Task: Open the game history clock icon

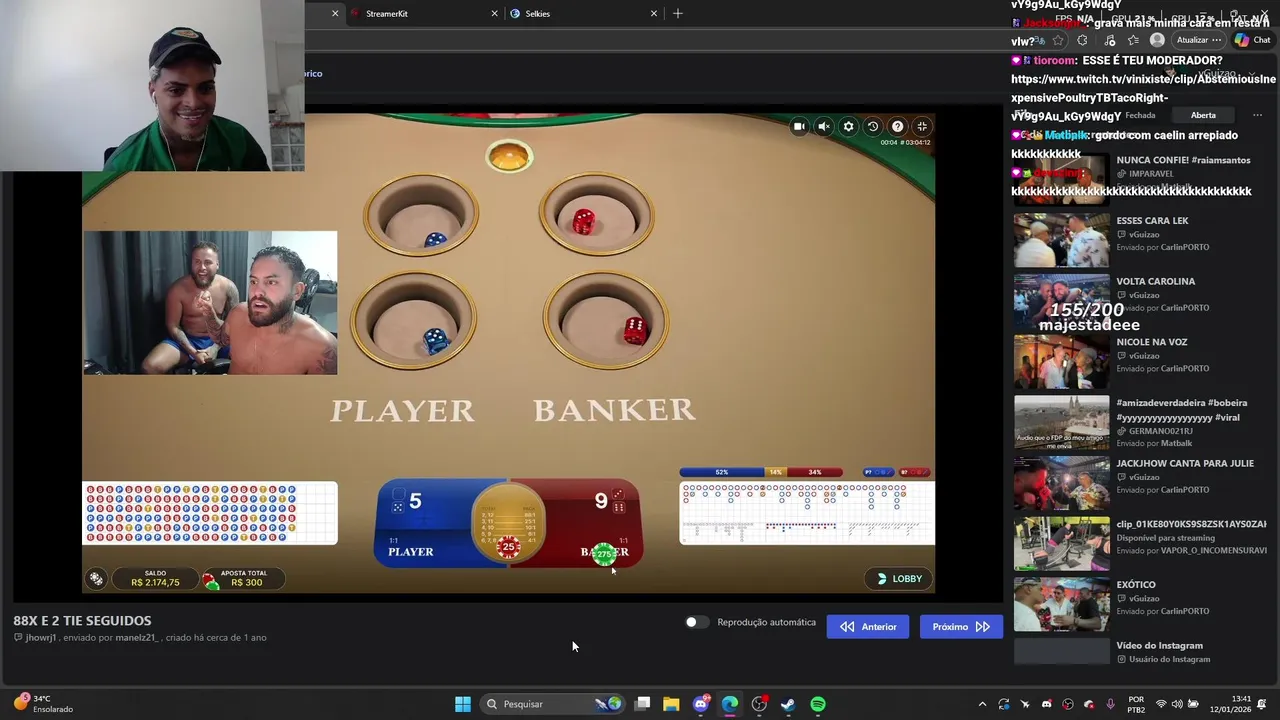Action: click(873, 126)
